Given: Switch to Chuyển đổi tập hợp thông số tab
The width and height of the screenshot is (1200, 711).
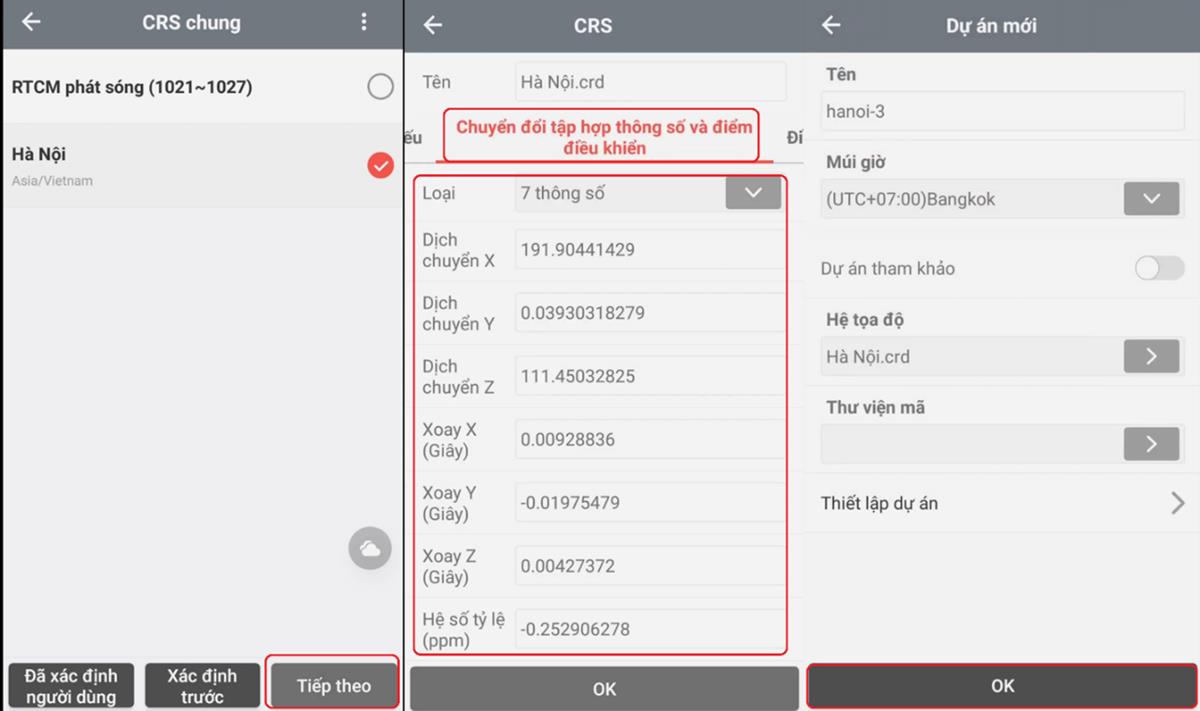Looking at the screenshot, I should tap(600, 136).
